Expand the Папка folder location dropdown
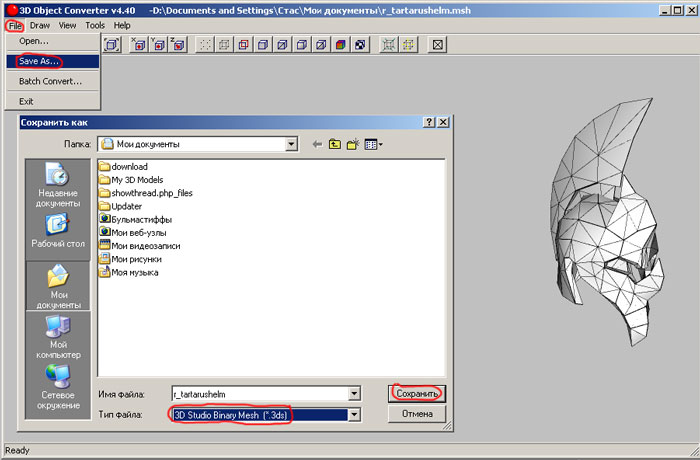 coord(291,144)
